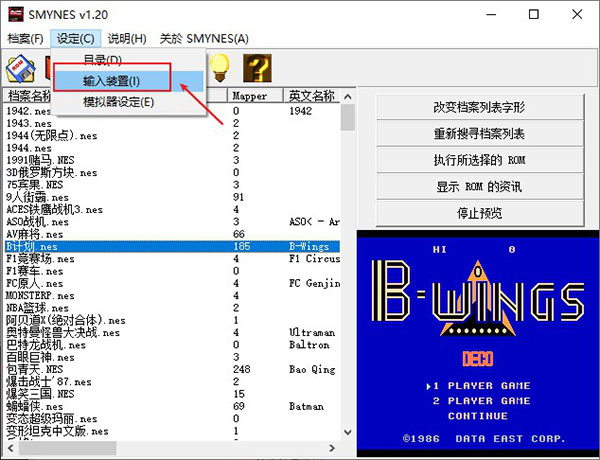Screen dimensions: 600x460
Task: Select the 1944(无限点).nes row
Action: tap(172, 135)
